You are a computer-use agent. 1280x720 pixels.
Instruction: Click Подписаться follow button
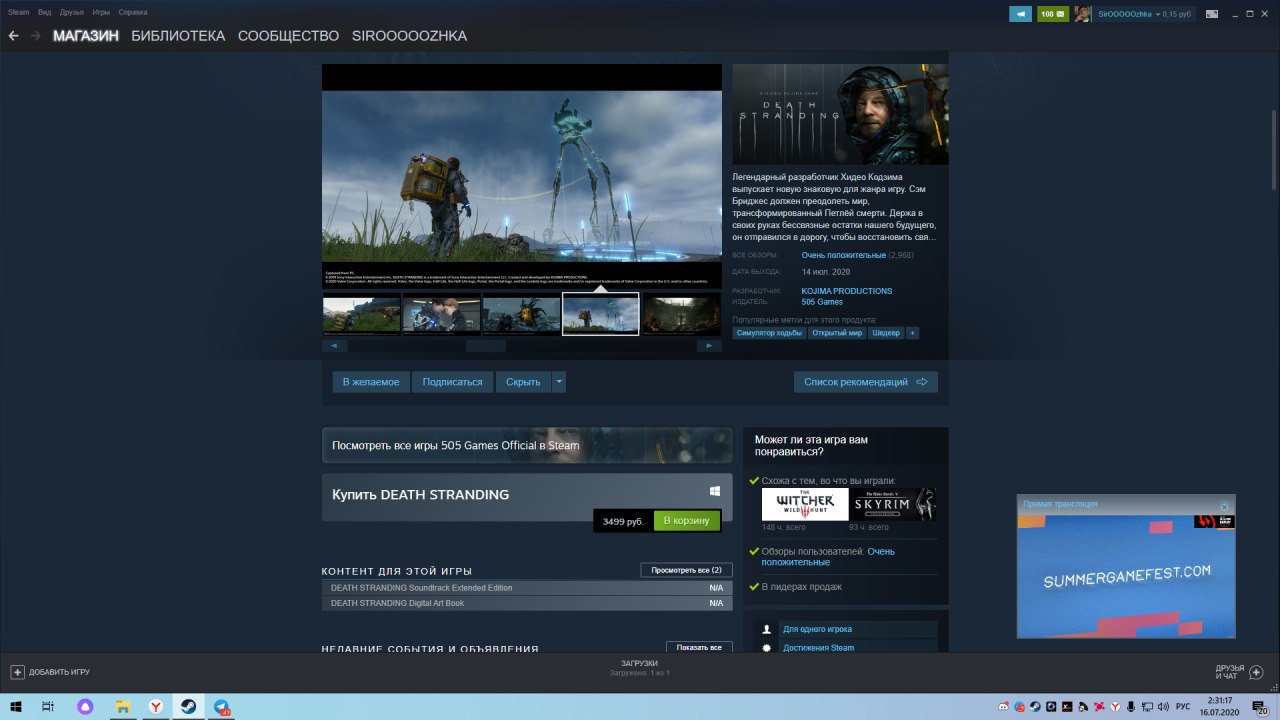click(x=452, y=382)
